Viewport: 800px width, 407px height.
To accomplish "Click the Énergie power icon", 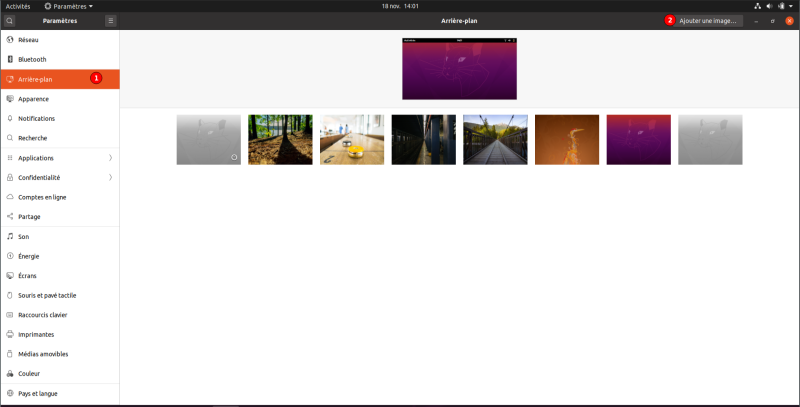I will click(10, 256).
